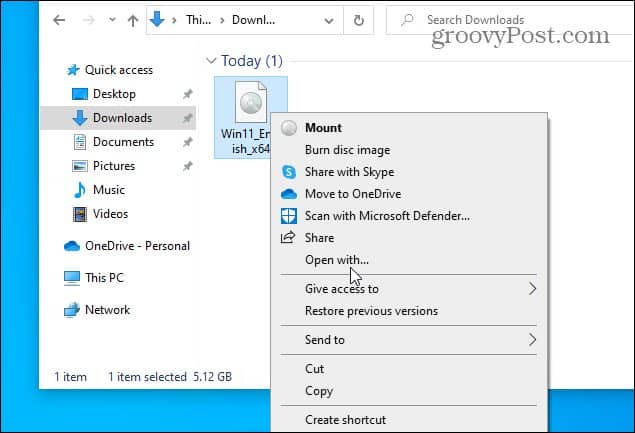Click the Refresh button in address bar

click(359, 20)
